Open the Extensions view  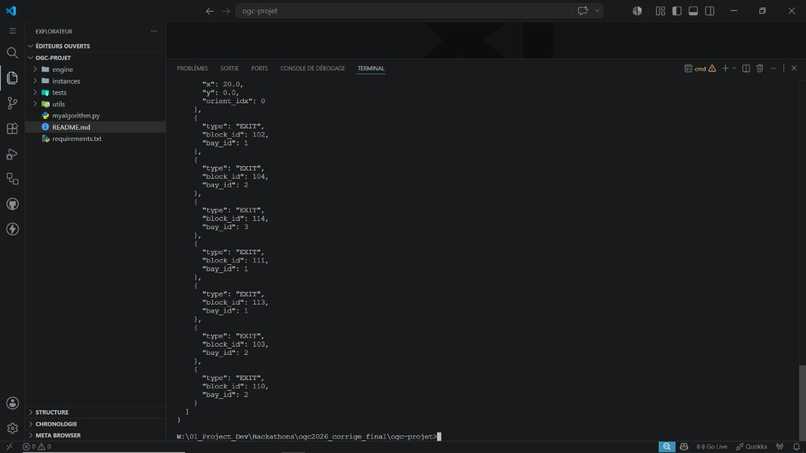tap(12, 129)
